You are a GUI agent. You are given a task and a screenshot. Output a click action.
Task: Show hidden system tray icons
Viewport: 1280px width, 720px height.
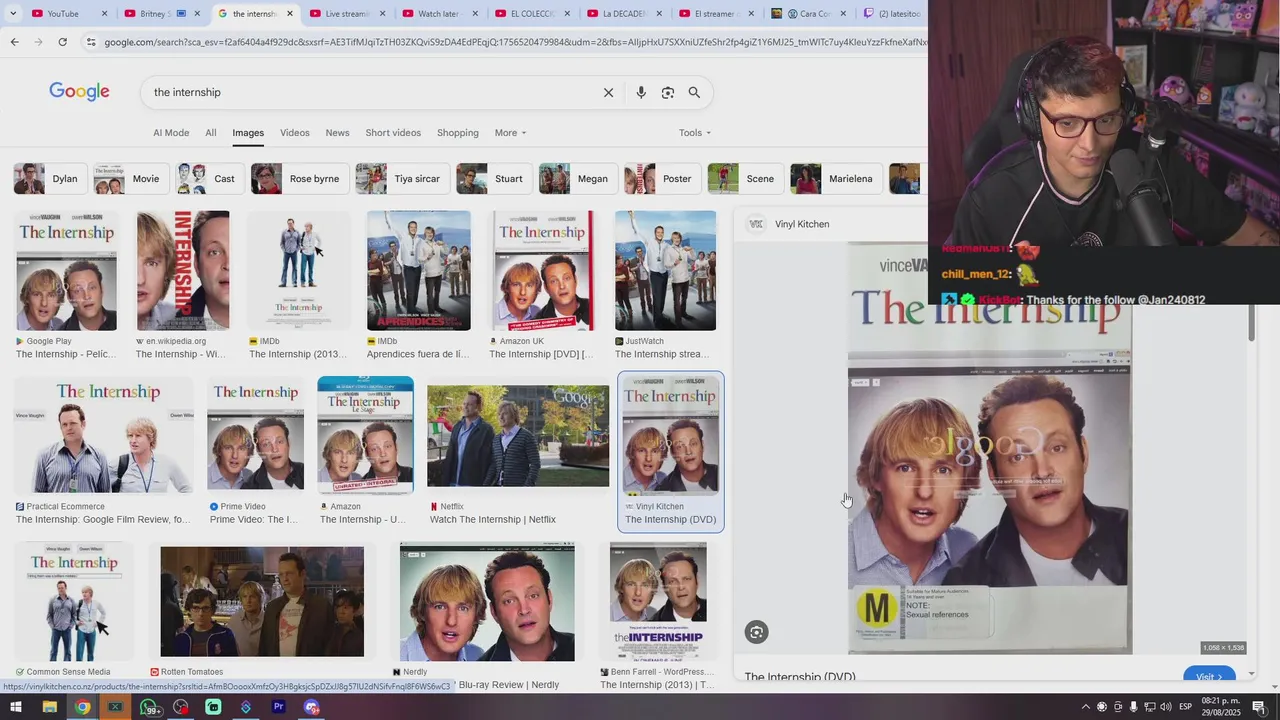pos(1086,707)
